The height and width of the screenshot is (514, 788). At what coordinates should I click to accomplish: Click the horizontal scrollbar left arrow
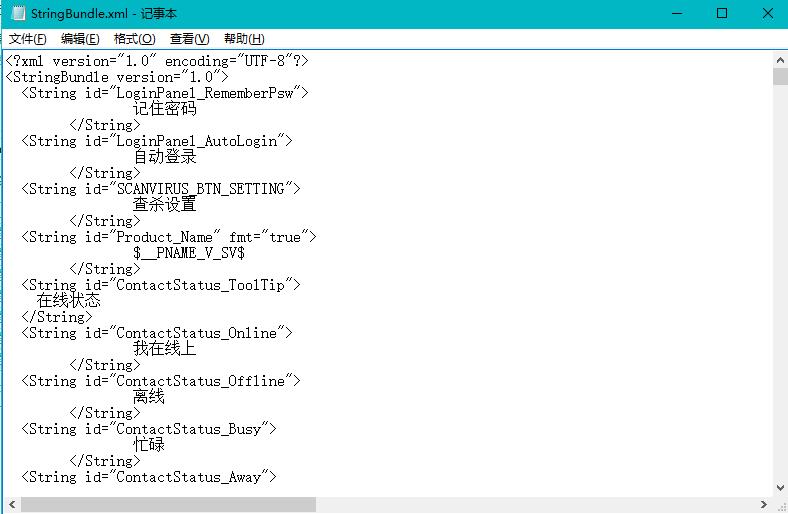(10, 505)
